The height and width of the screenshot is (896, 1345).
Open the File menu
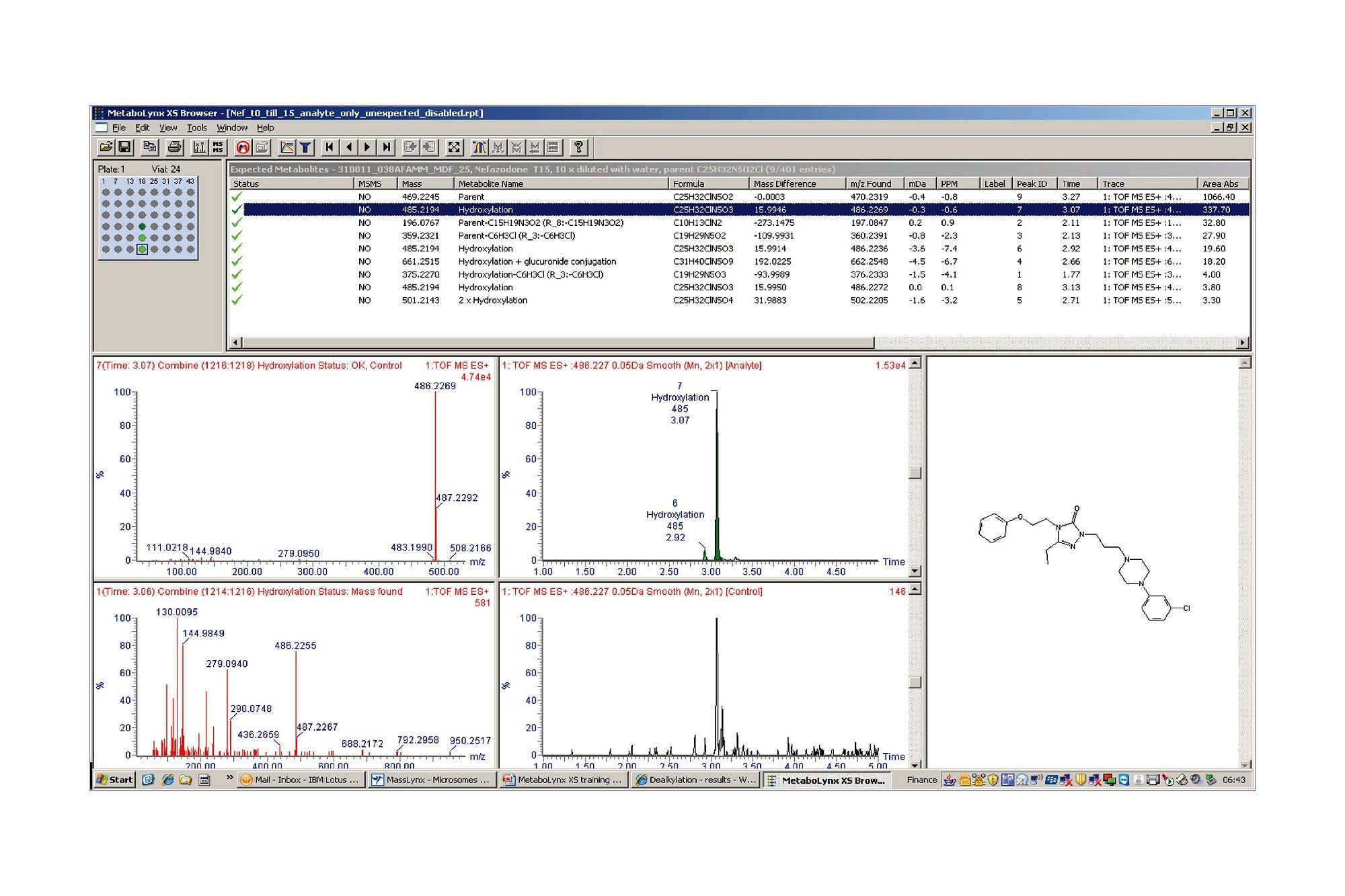click(119, 128)
